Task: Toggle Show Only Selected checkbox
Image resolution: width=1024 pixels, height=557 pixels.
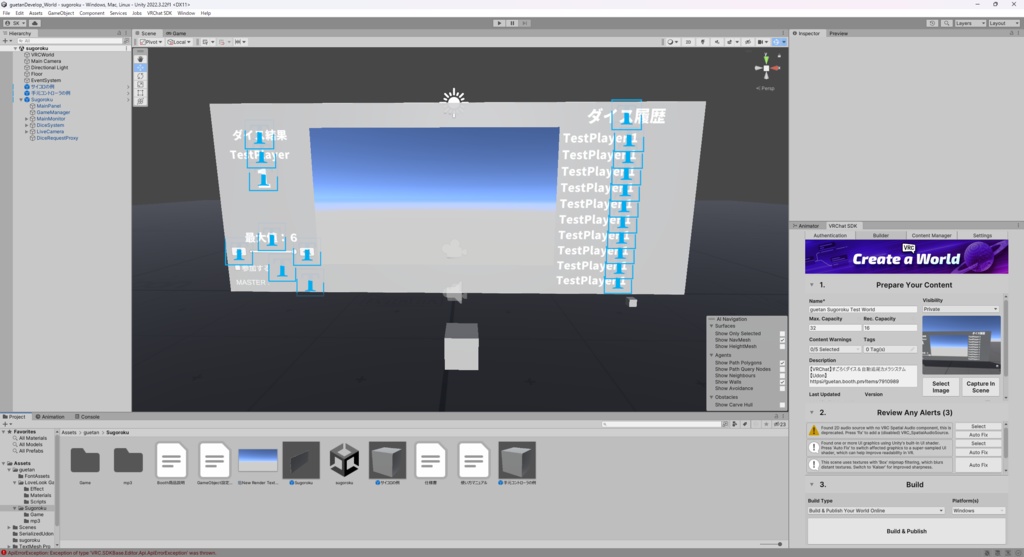Action: [x=782, y=334]
